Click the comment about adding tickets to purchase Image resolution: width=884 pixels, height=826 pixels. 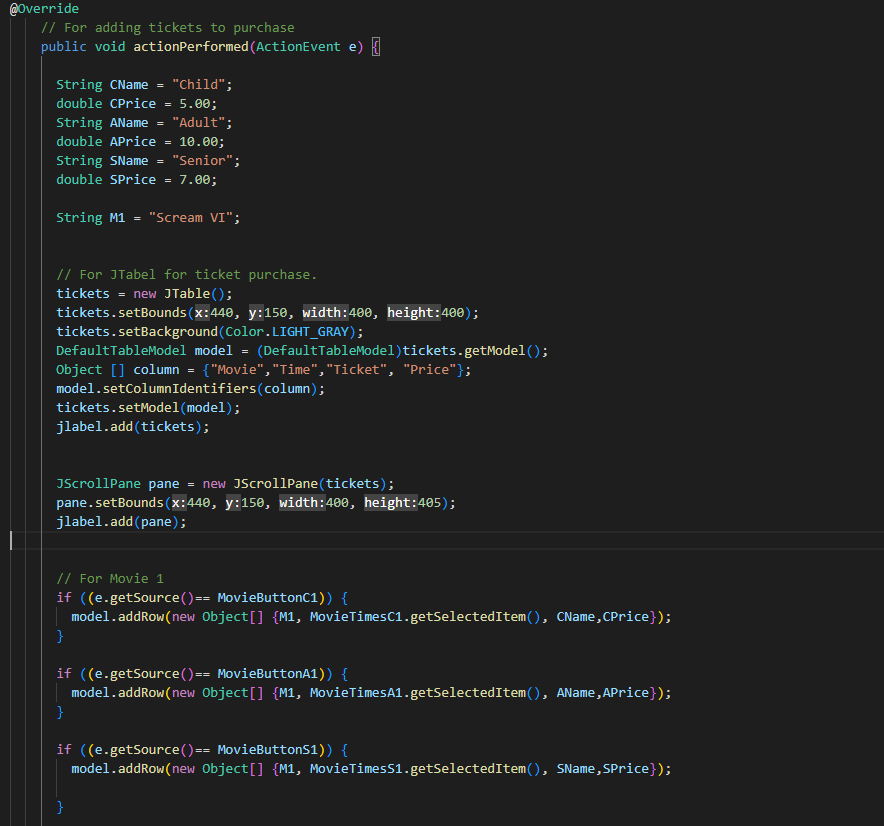point(165,27)
